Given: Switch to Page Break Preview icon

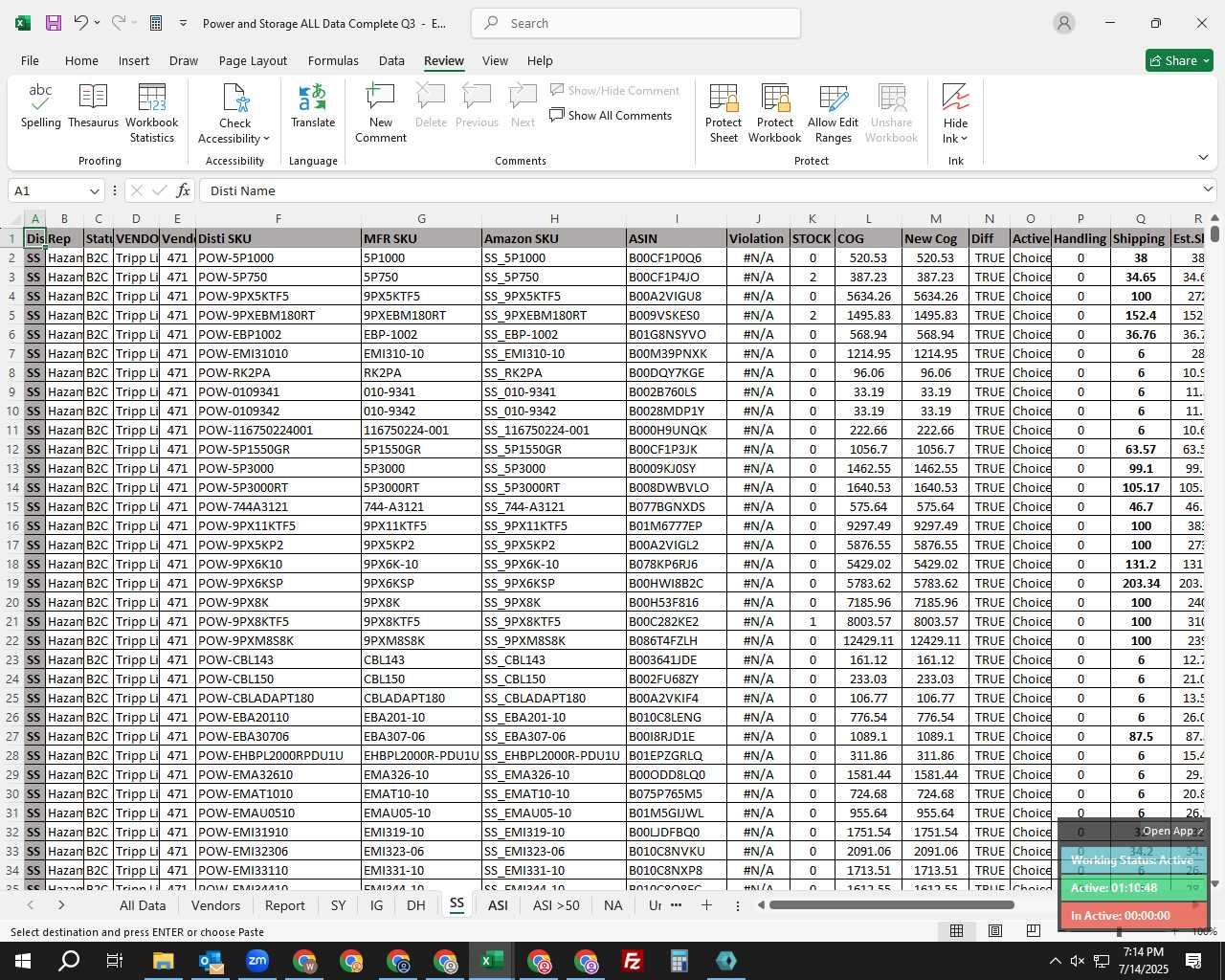Looking at the screenshot, I should [x=1034, y=930].
